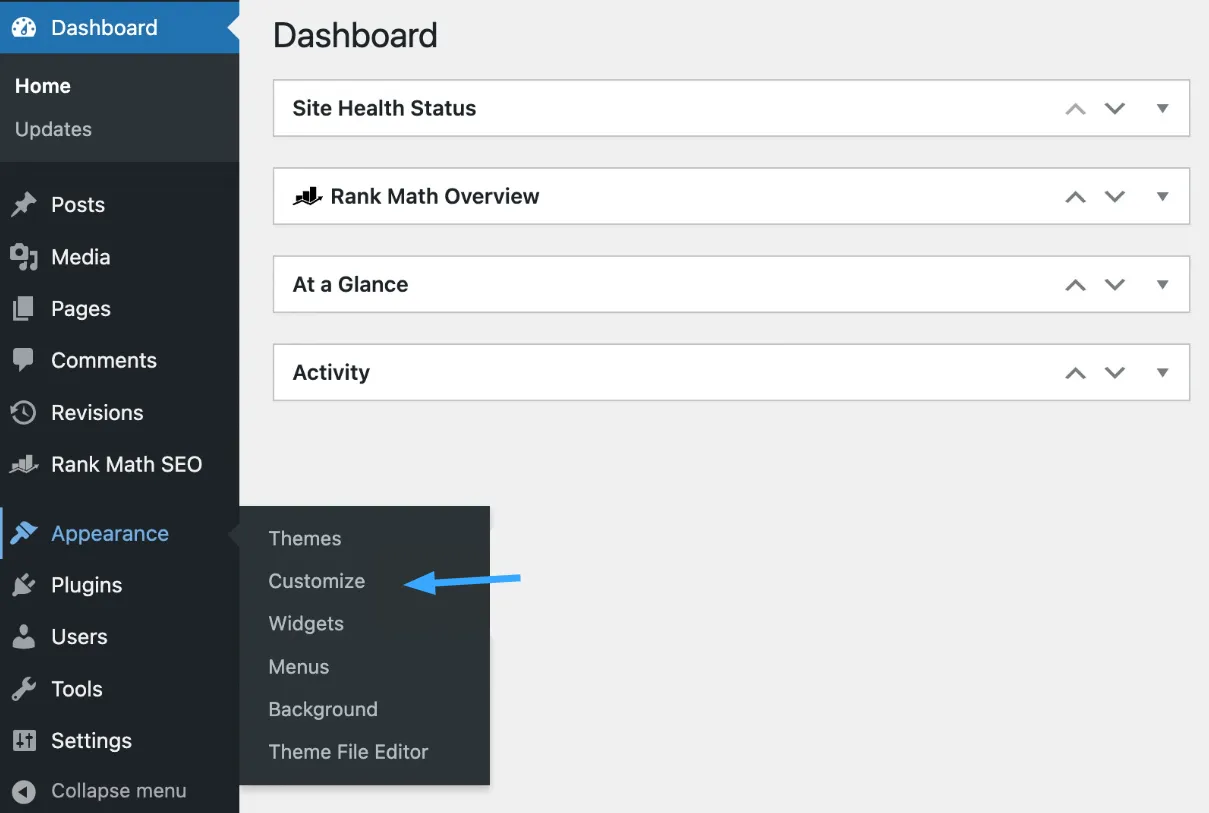Open the Plugins menu label

tap(87, 586)
